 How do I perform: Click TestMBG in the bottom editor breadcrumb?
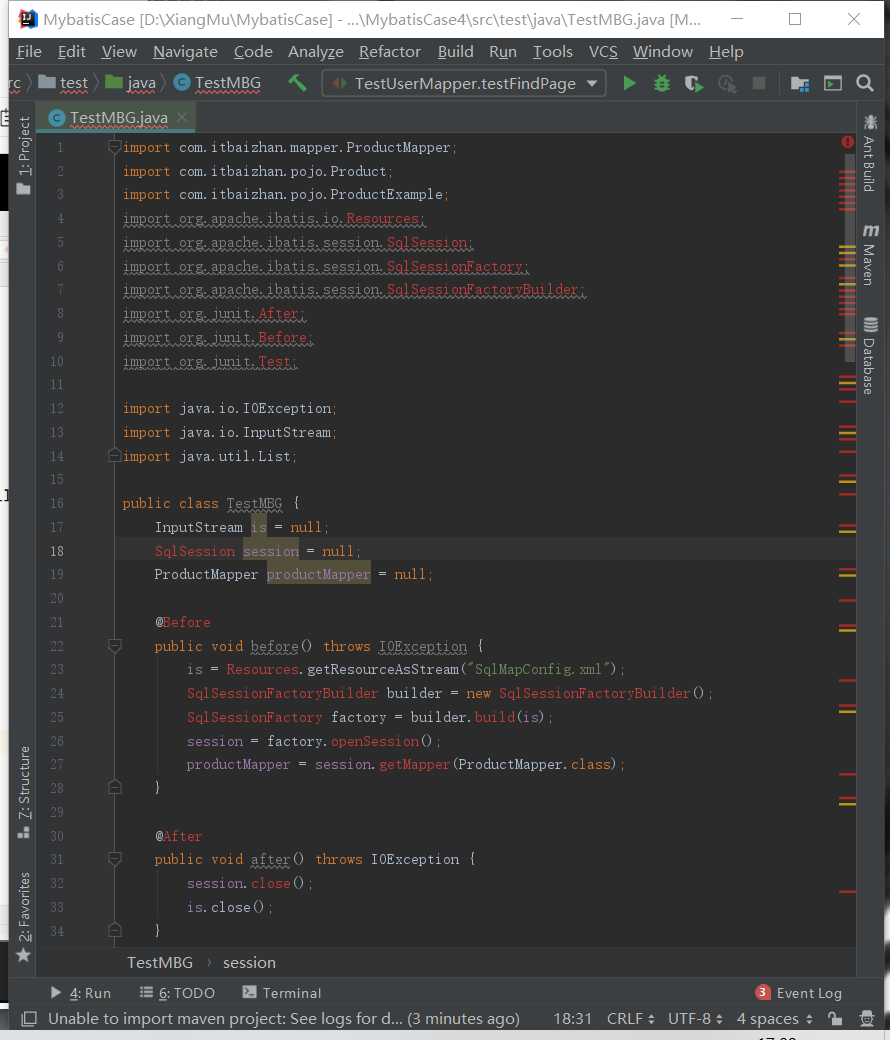[x=160, y=962]
